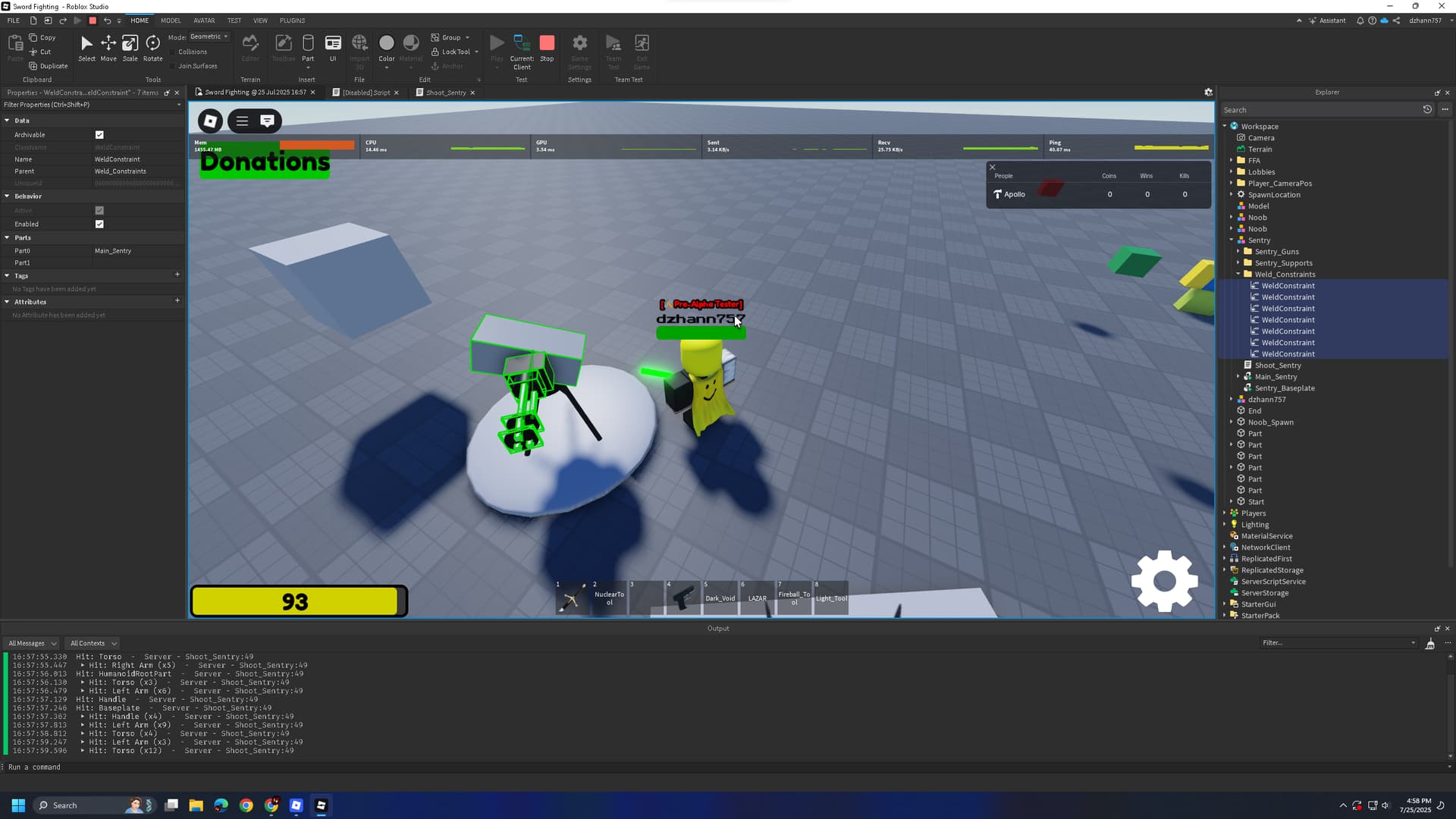
Task: Uncheck the Archivable property checkbox
Action: click(x=99, y=134)
